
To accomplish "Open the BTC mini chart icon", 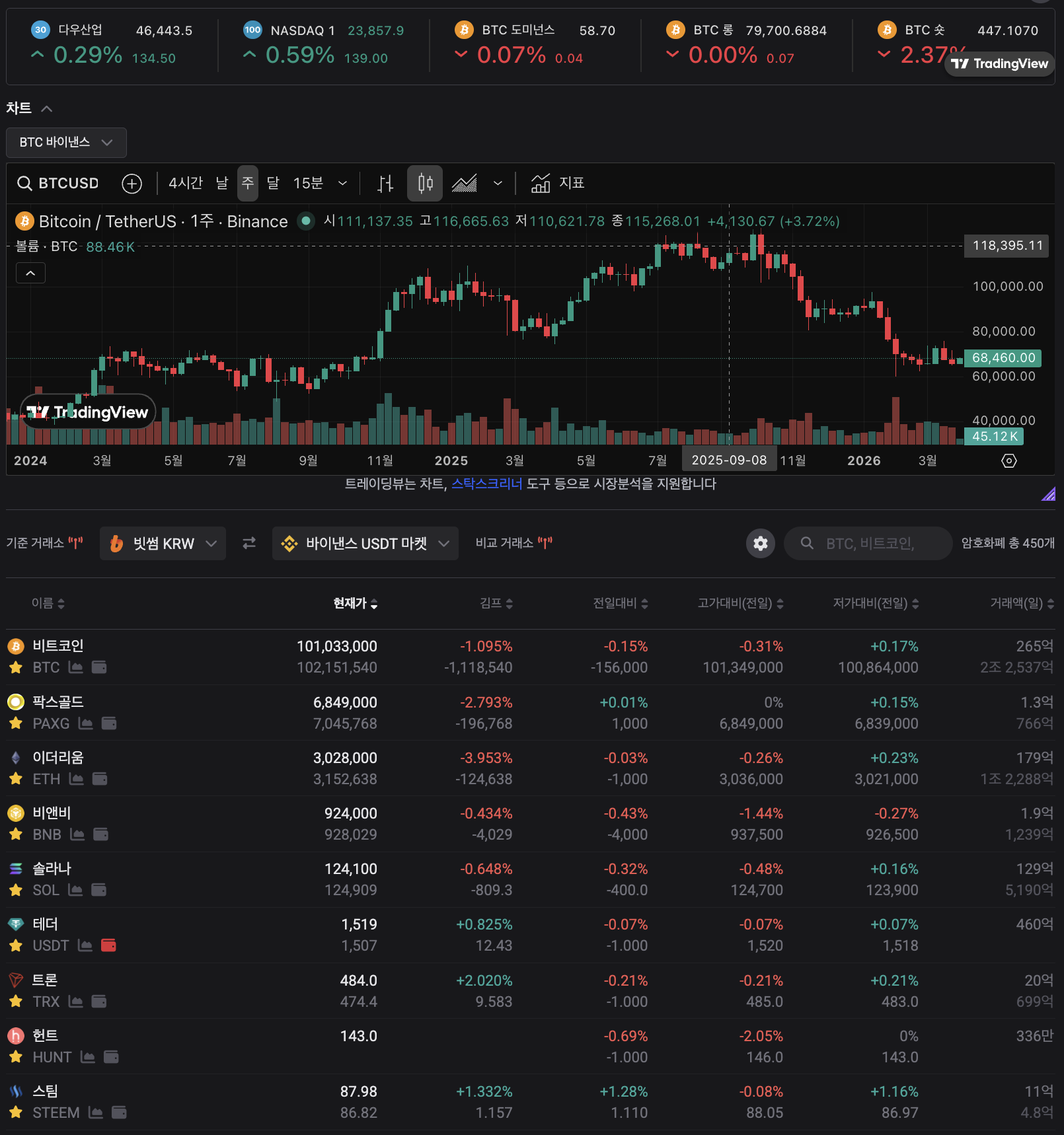I will click(x=76, y=667).
